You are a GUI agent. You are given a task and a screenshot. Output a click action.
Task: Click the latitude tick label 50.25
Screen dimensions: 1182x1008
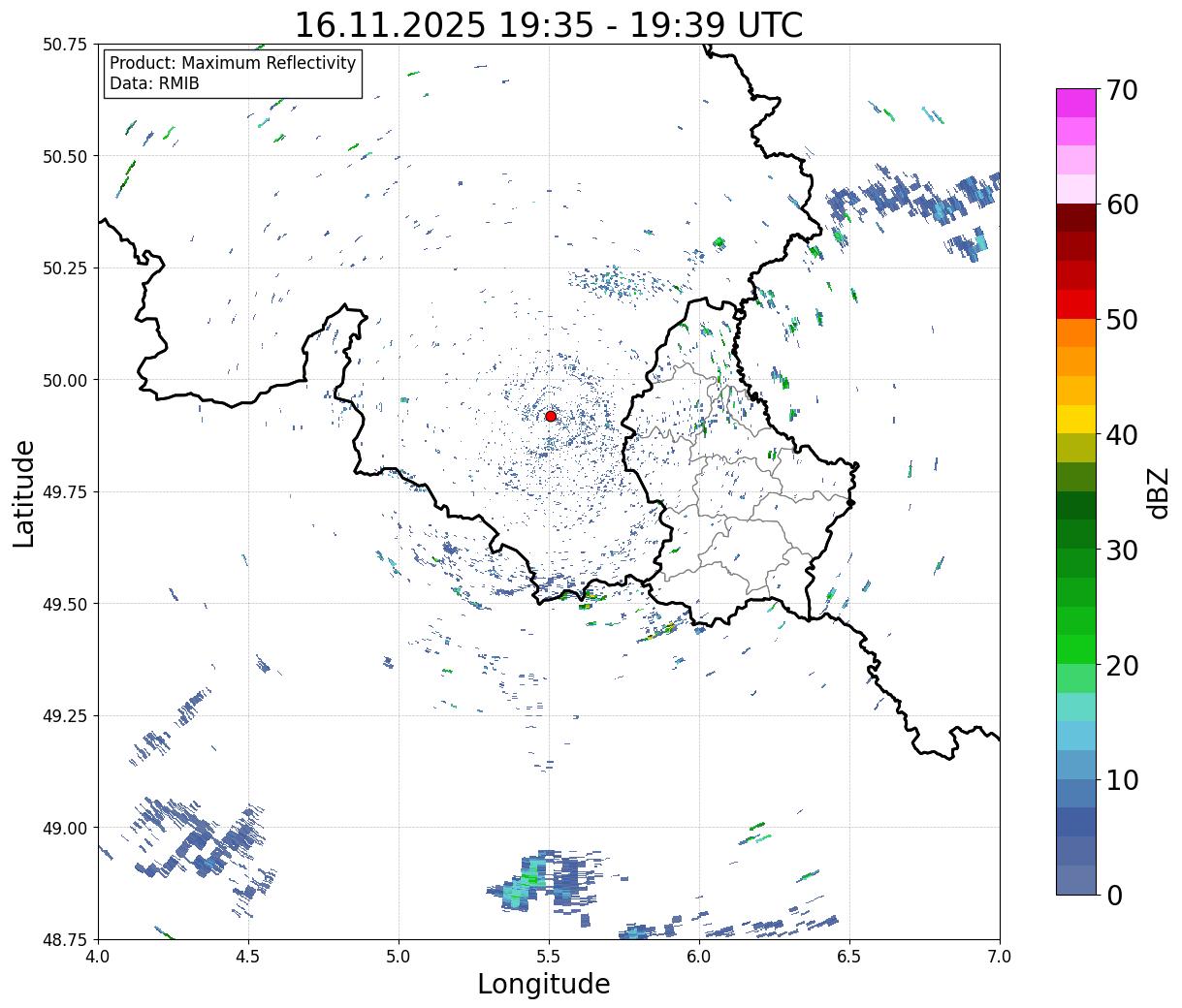click(x=66, y=268)
